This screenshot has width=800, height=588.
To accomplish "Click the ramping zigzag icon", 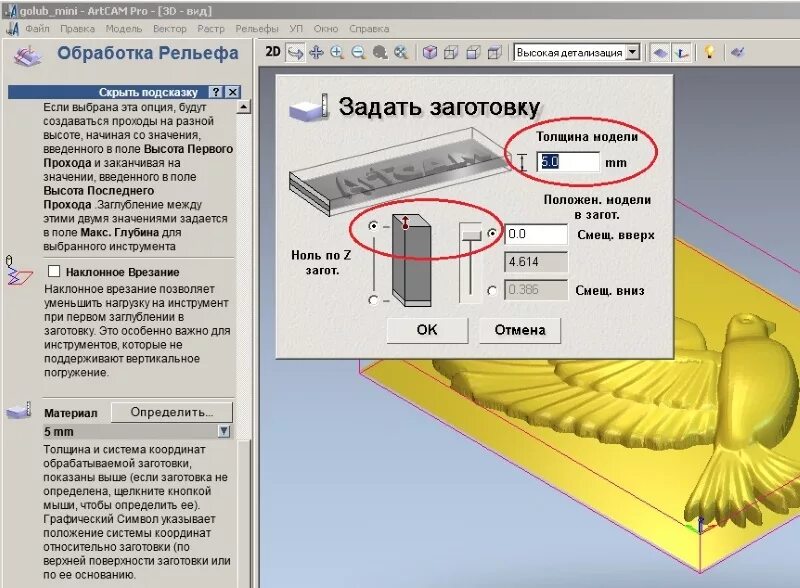I will click(x=18, y=272).
